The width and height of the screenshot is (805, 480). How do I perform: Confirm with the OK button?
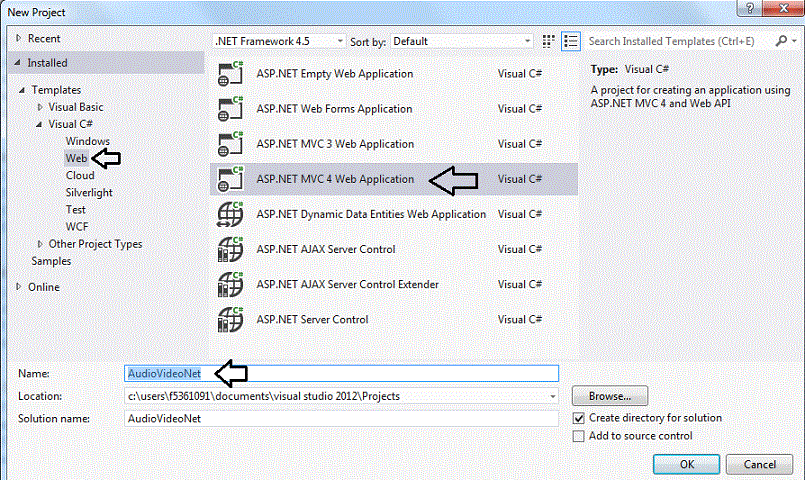[x=686, y=464]
